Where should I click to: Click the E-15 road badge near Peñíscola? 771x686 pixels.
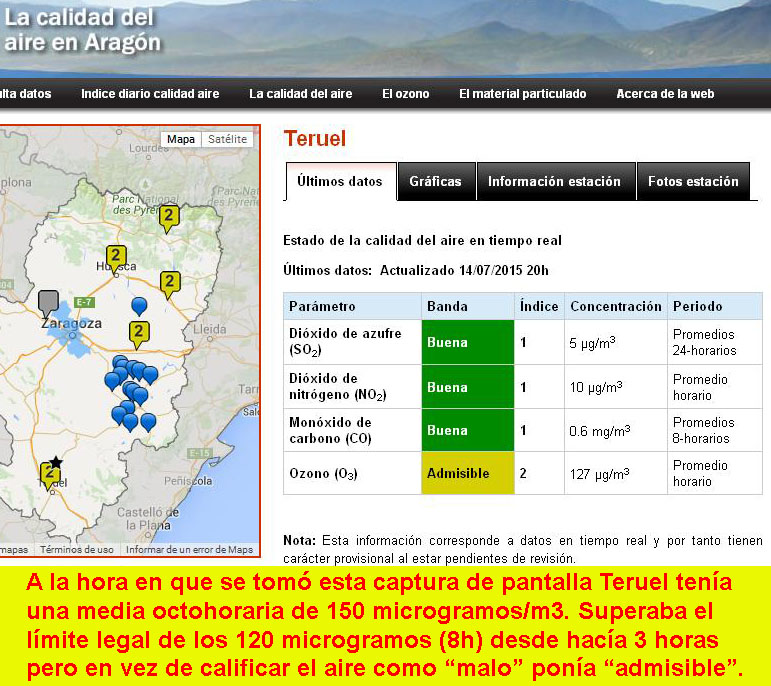[x=199, y=453]
